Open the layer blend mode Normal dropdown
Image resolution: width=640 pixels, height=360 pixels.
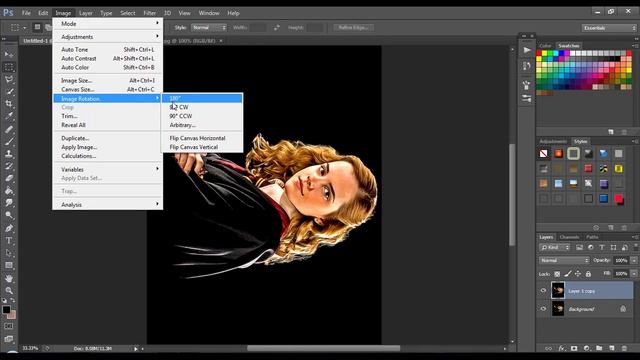click(x=564, y=260)
